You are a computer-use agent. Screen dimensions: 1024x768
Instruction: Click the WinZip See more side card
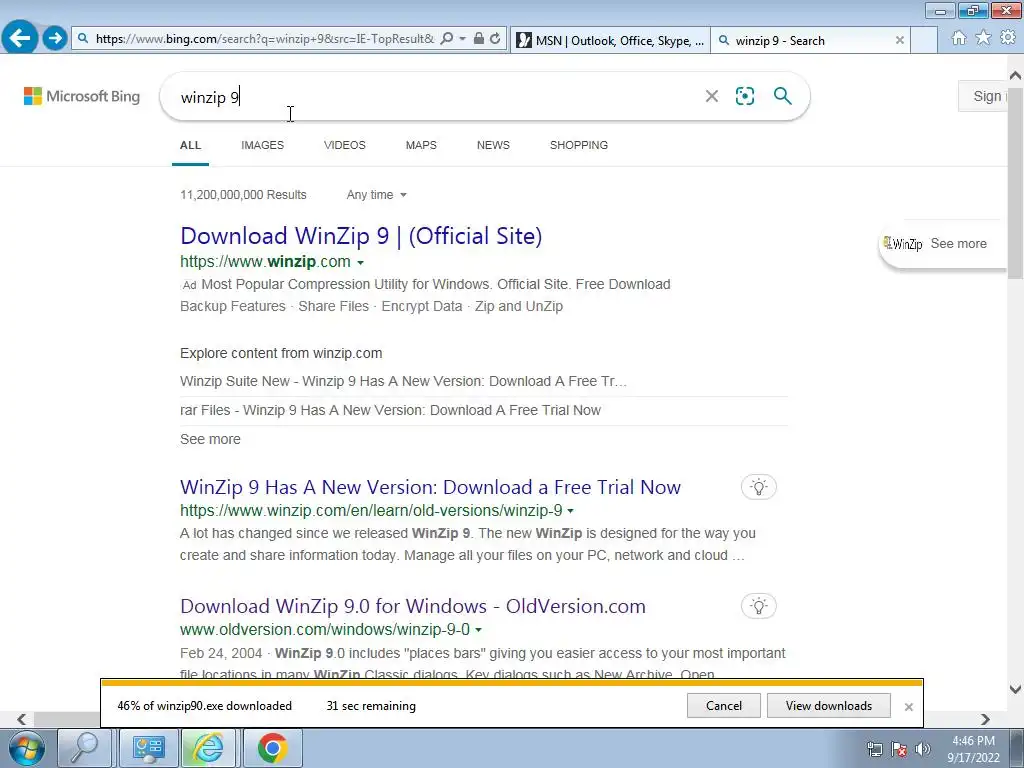[940, 244]
